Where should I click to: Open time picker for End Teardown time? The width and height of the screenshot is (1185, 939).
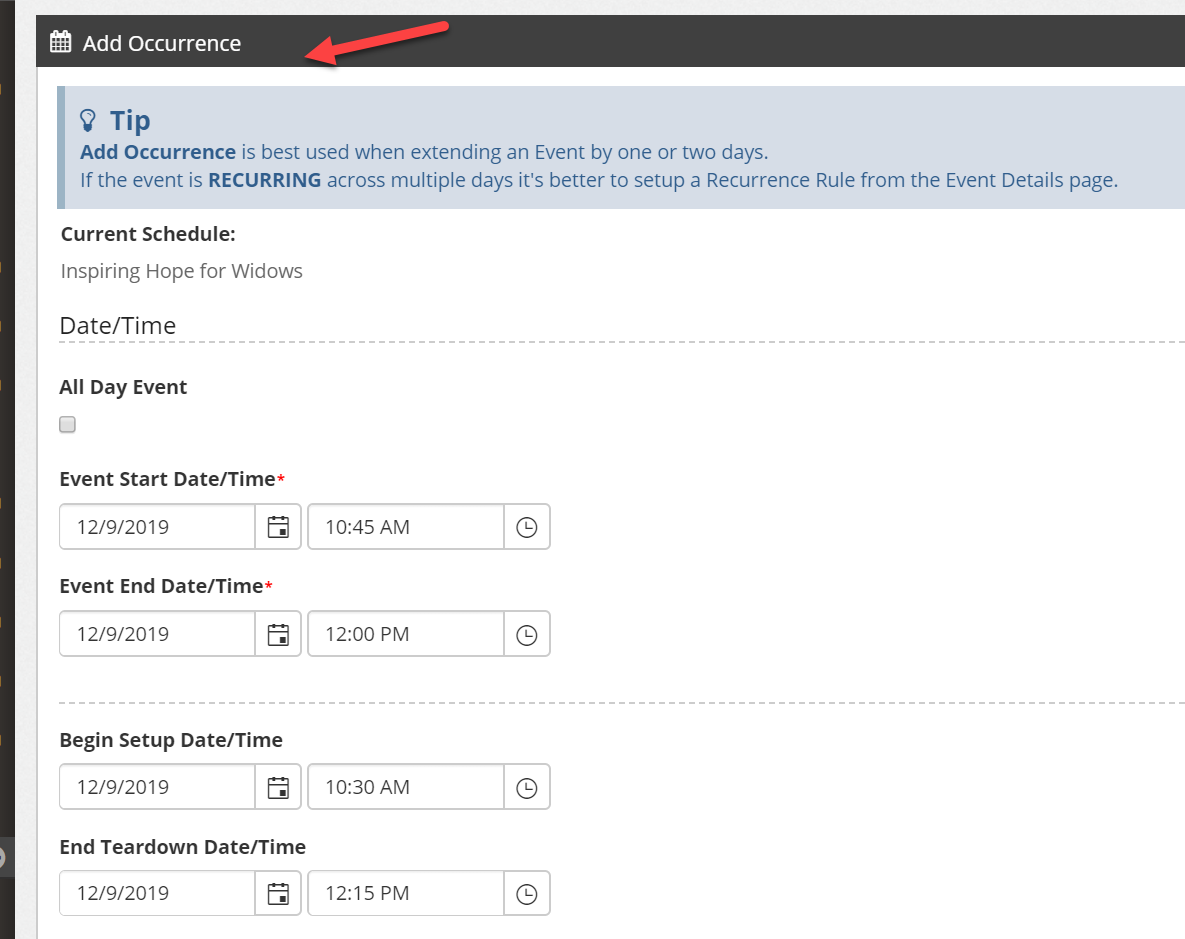click(x=527, y=894)
